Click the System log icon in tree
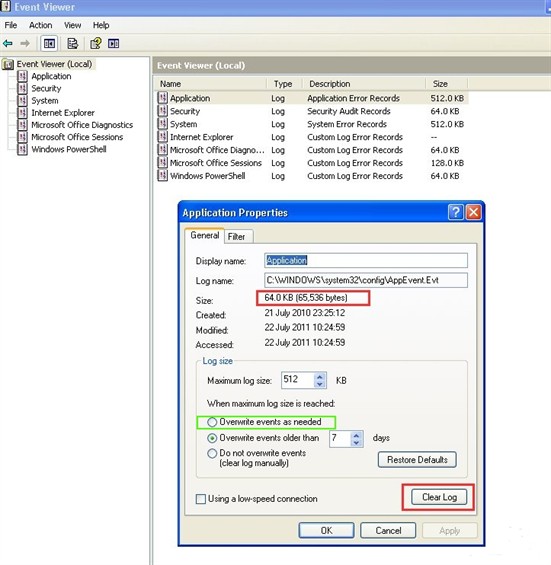This screenshot has height=565, width=551. [x=22, y=101]
